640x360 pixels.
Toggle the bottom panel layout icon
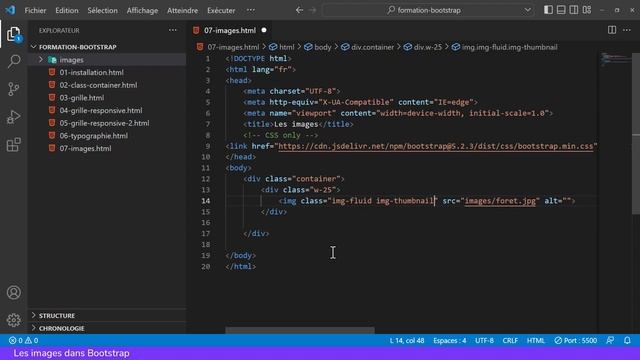coord(561,10)
